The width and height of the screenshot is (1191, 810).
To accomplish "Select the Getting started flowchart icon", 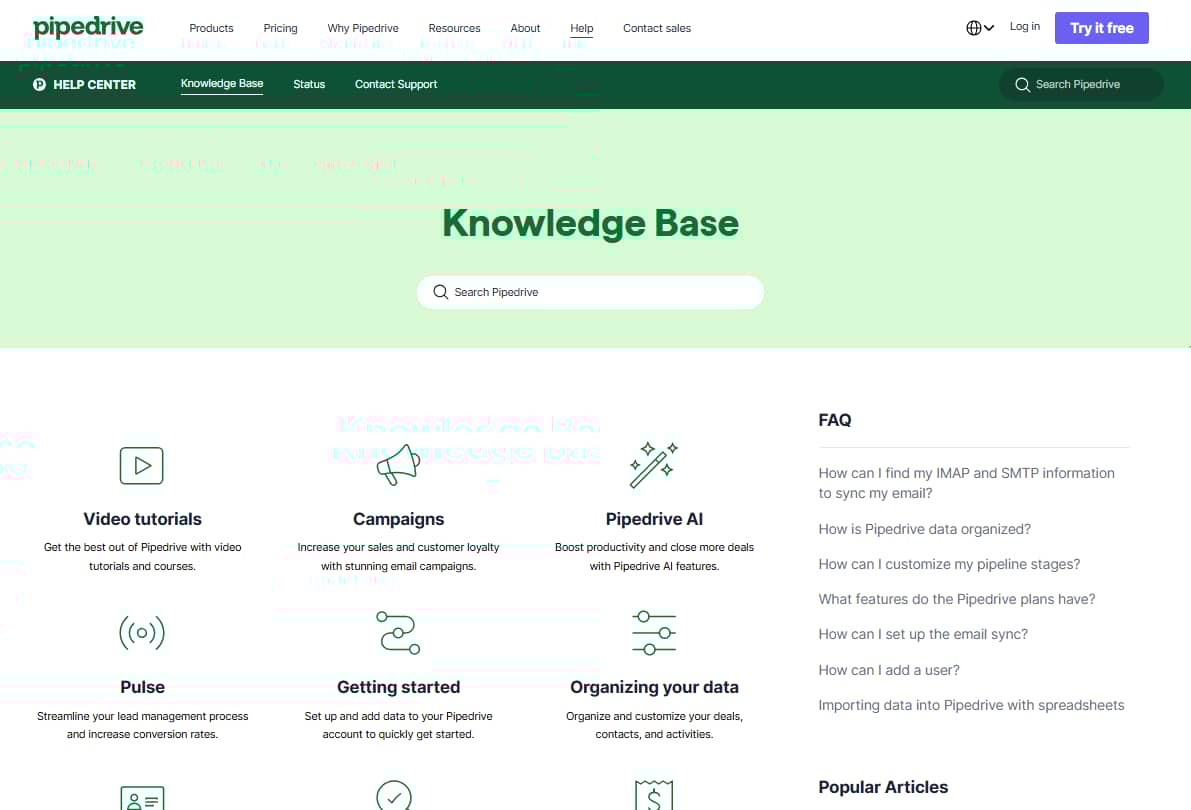I will coord(398,632).
